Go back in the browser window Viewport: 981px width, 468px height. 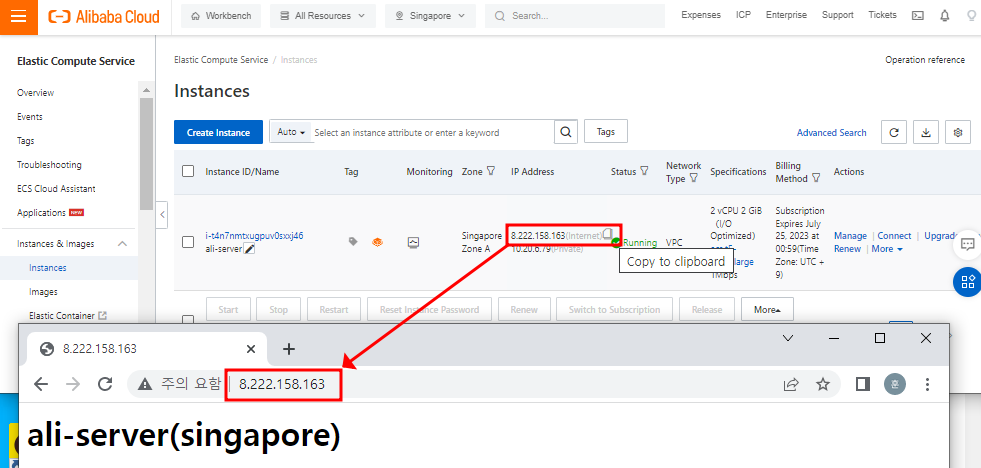(41, 384)
